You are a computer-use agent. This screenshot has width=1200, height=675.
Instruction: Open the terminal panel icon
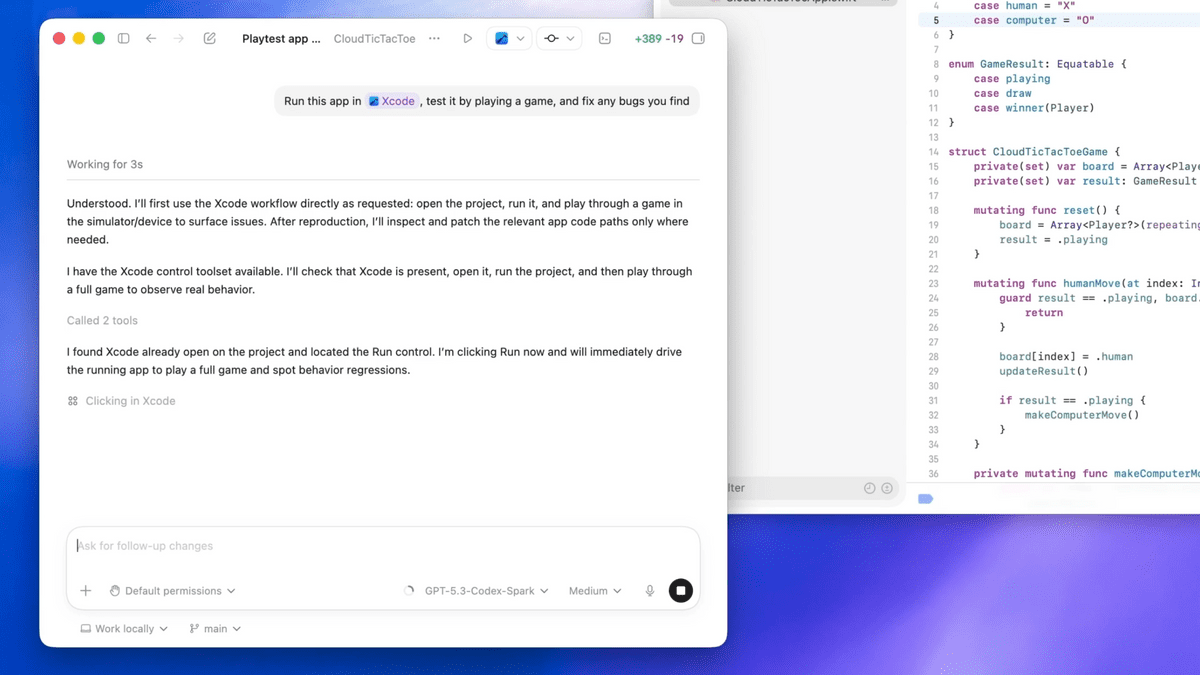coord(605,39)
